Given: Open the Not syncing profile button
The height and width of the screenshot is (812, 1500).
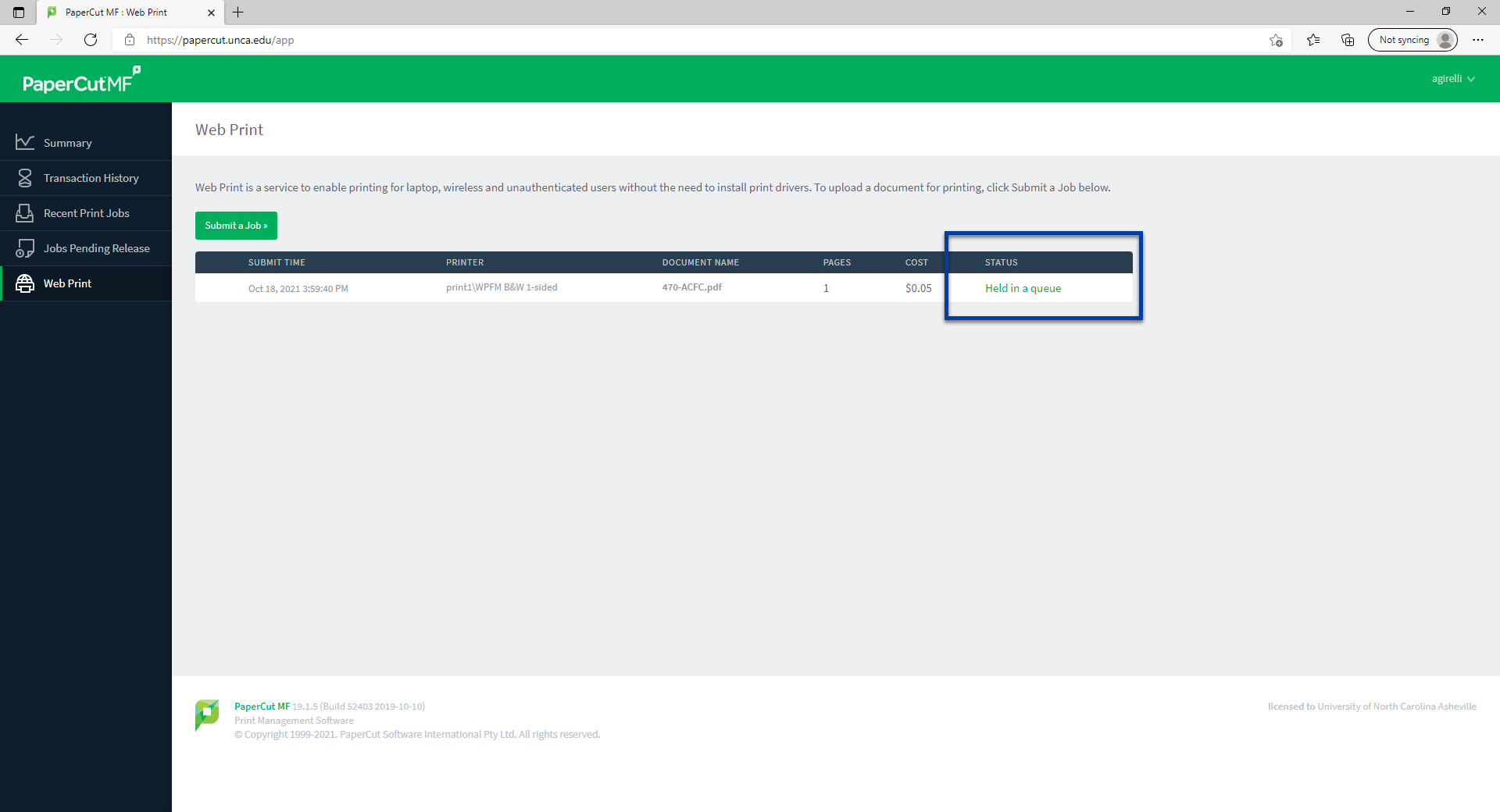Looking at the screenshot, I should [1412, 40].
